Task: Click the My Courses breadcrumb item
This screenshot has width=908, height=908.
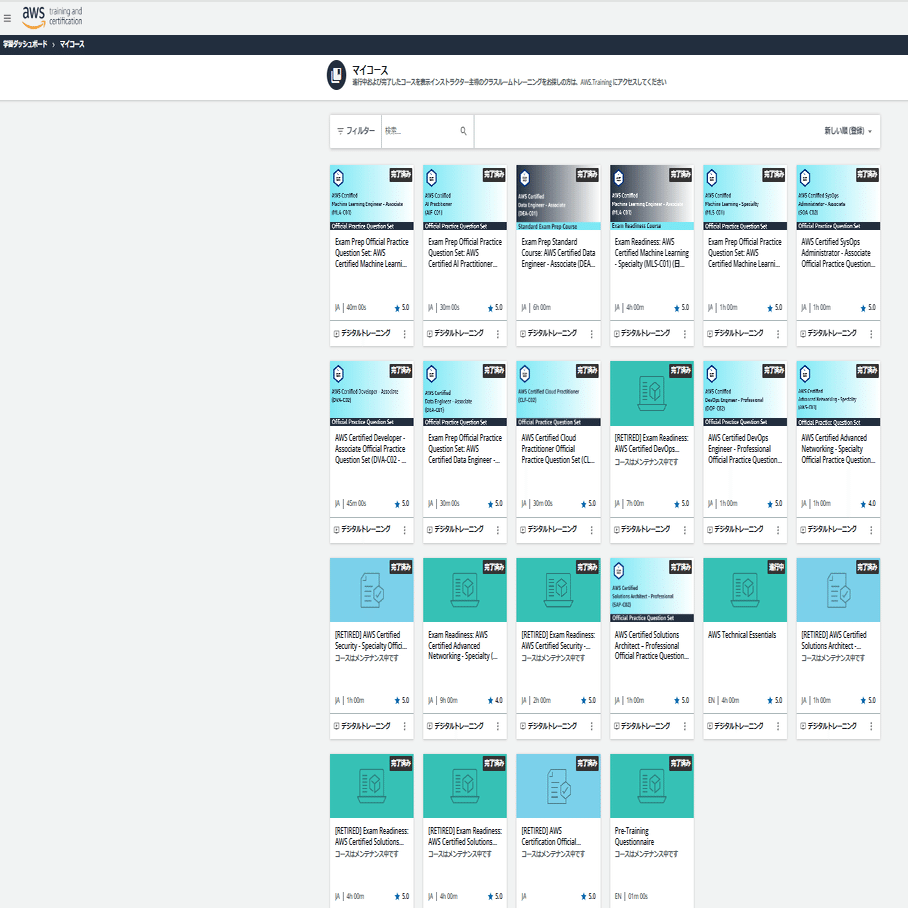Action: click(72, 44)
